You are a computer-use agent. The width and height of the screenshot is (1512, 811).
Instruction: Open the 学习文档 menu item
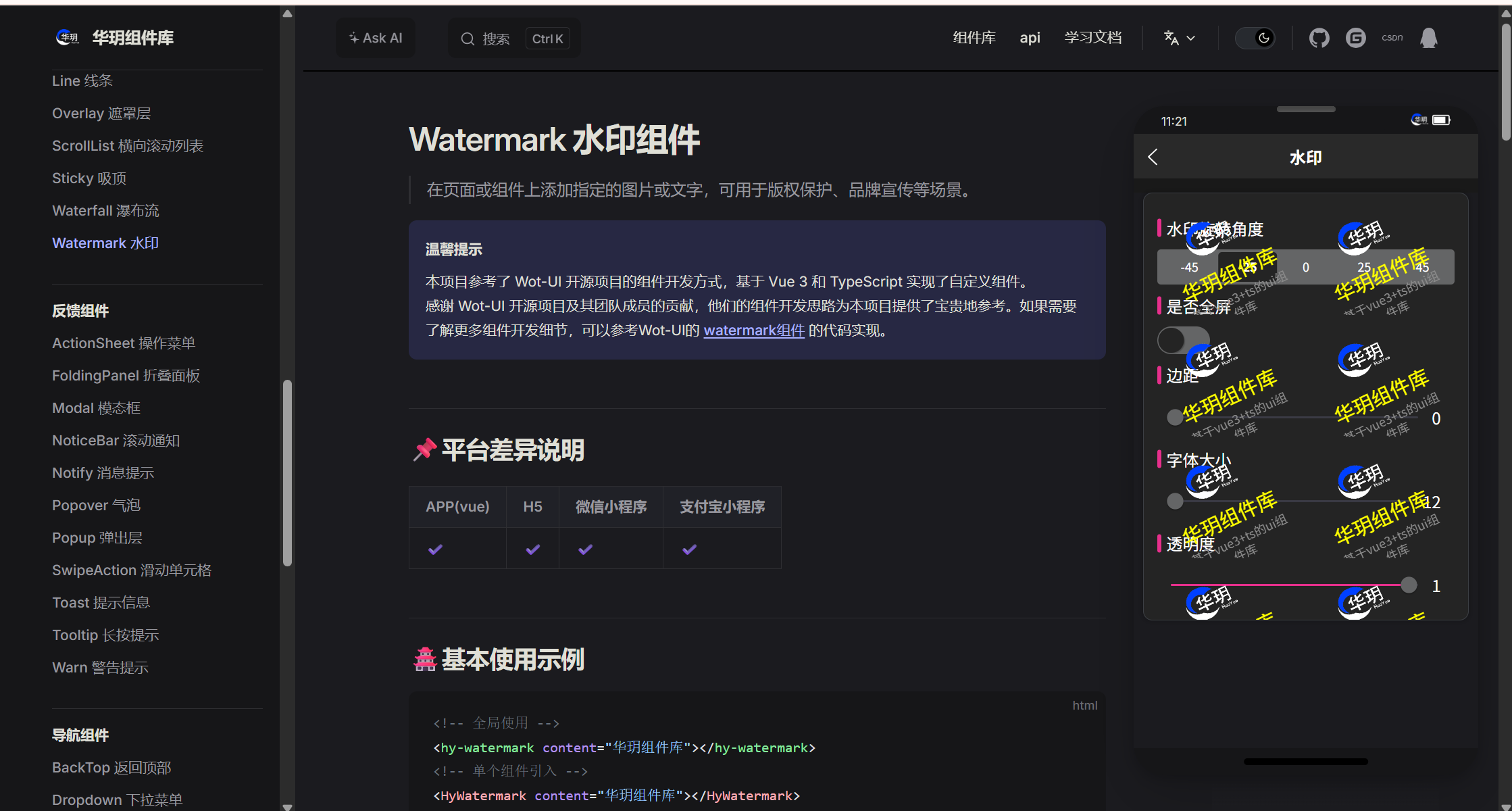(x=1092, y=38)
